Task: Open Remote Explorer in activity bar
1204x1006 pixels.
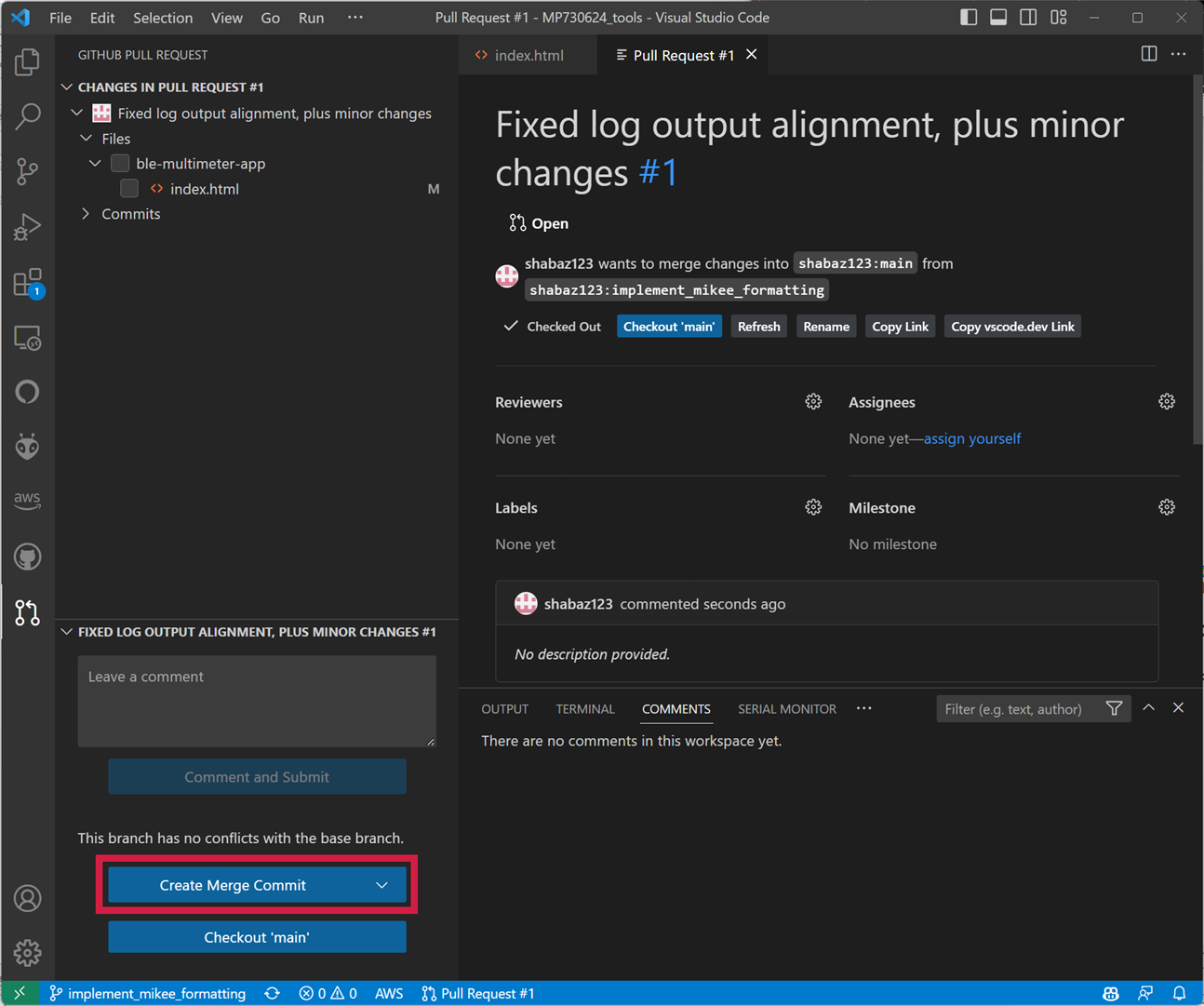Action: [28, 337]
